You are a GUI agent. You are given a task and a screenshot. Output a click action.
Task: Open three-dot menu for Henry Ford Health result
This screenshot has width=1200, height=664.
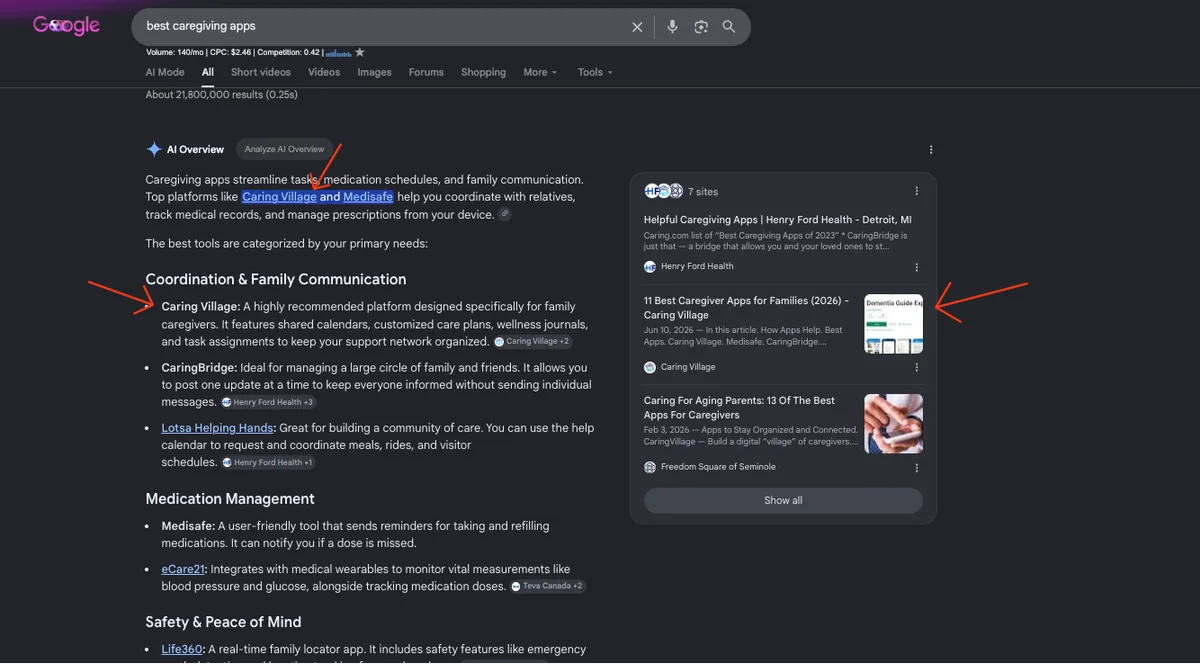tap(917, 267)
